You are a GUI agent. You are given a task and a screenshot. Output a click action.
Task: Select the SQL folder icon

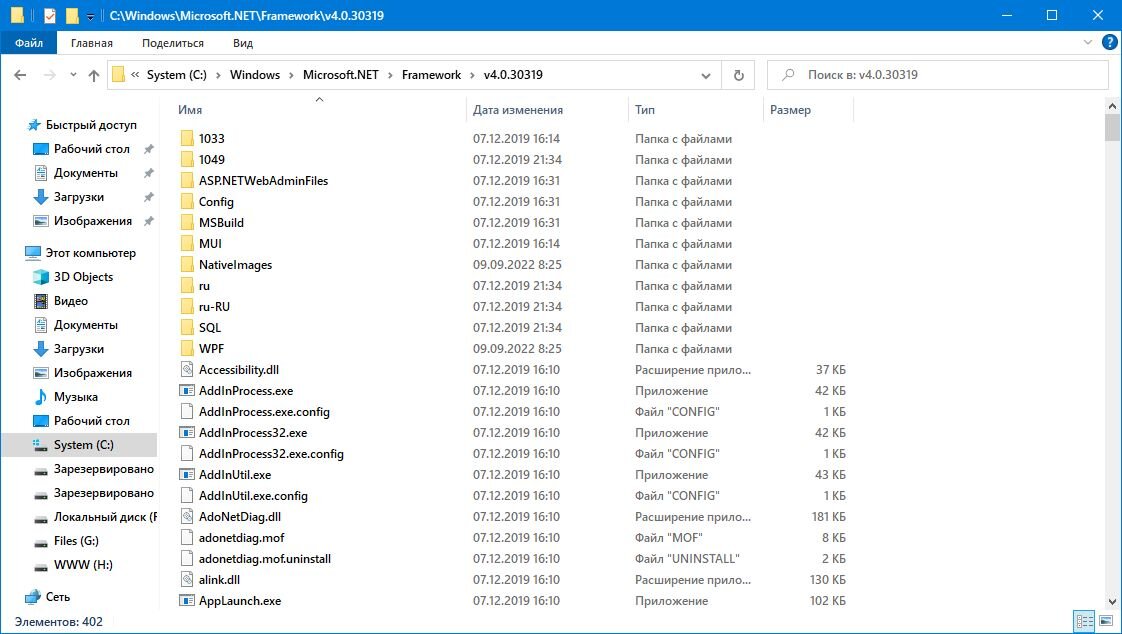(187, 327)
